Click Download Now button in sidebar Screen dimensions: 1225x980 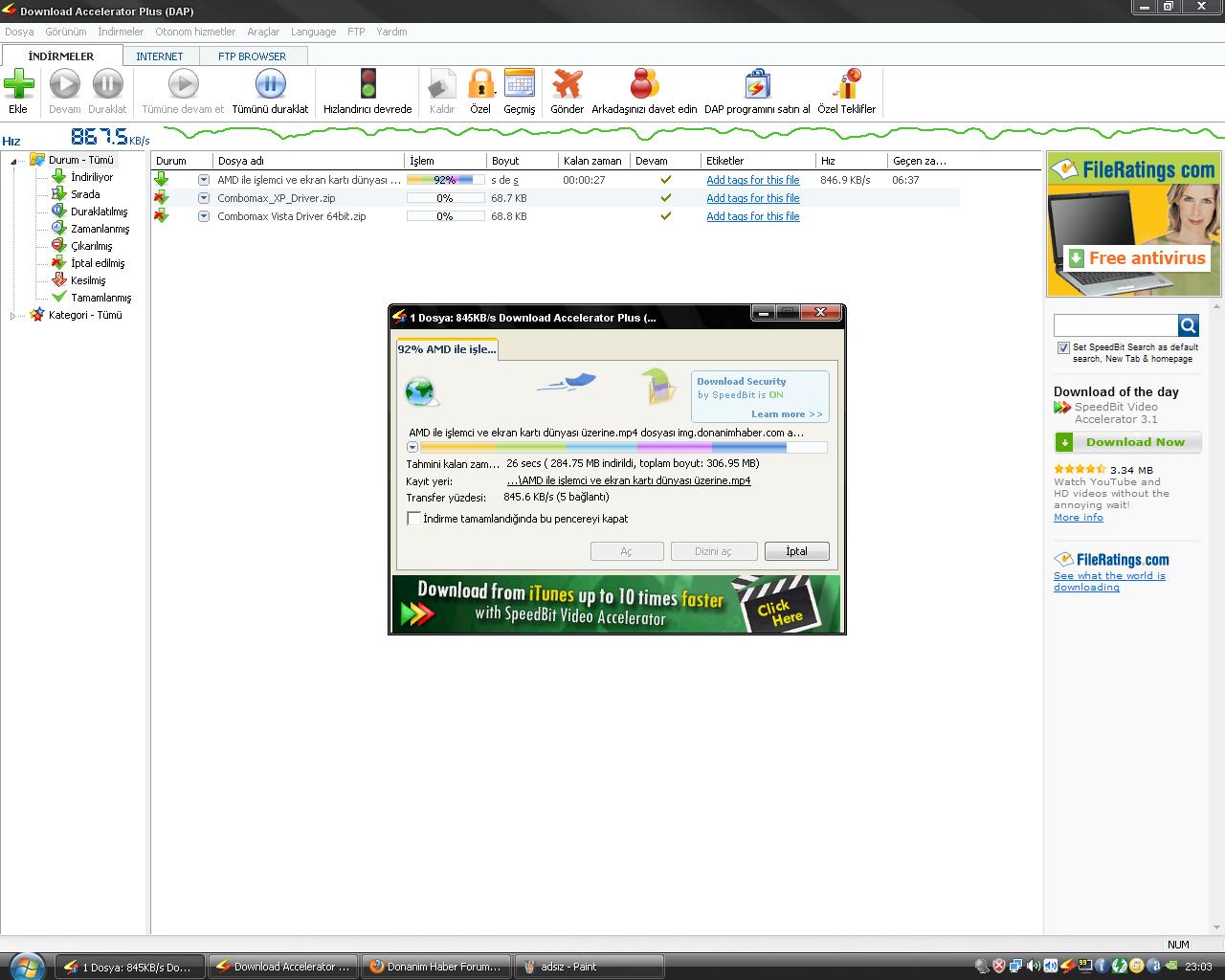pos(1127,442)
